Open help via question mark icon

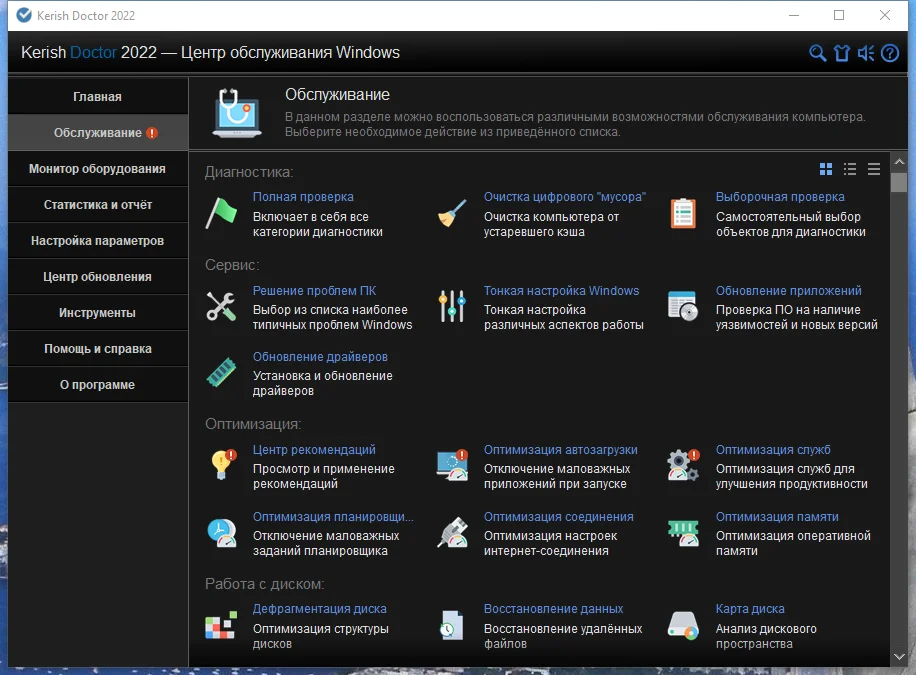coord(890,53)
